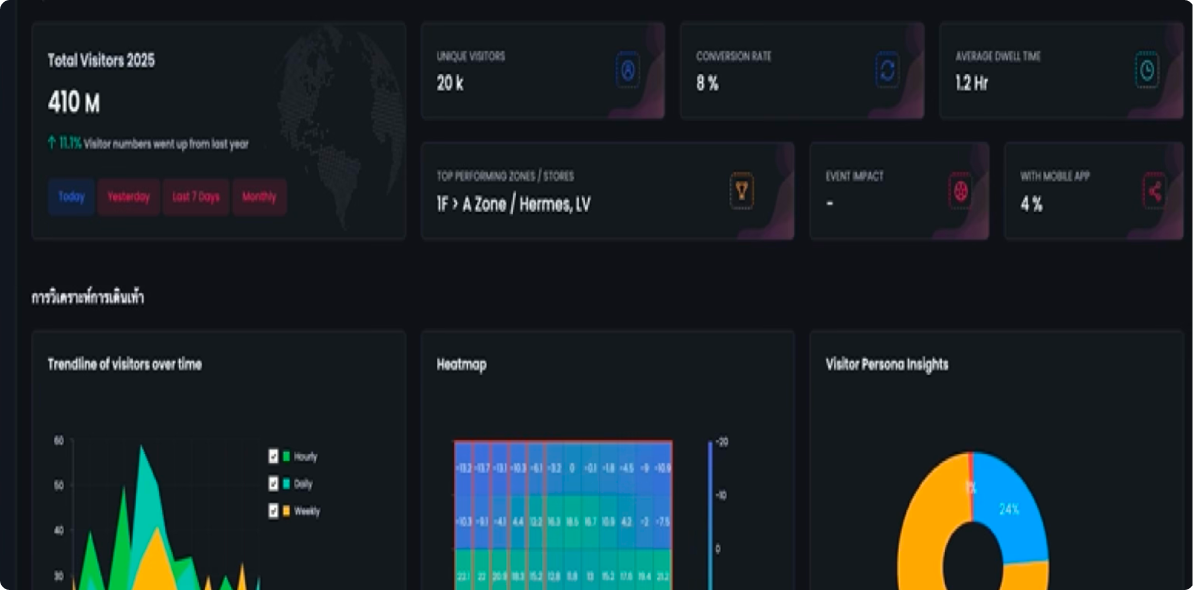Click the With Mobile App share icon
Image resolution: width=1194 pixels, height=590 pixels.
(1154, 190)
